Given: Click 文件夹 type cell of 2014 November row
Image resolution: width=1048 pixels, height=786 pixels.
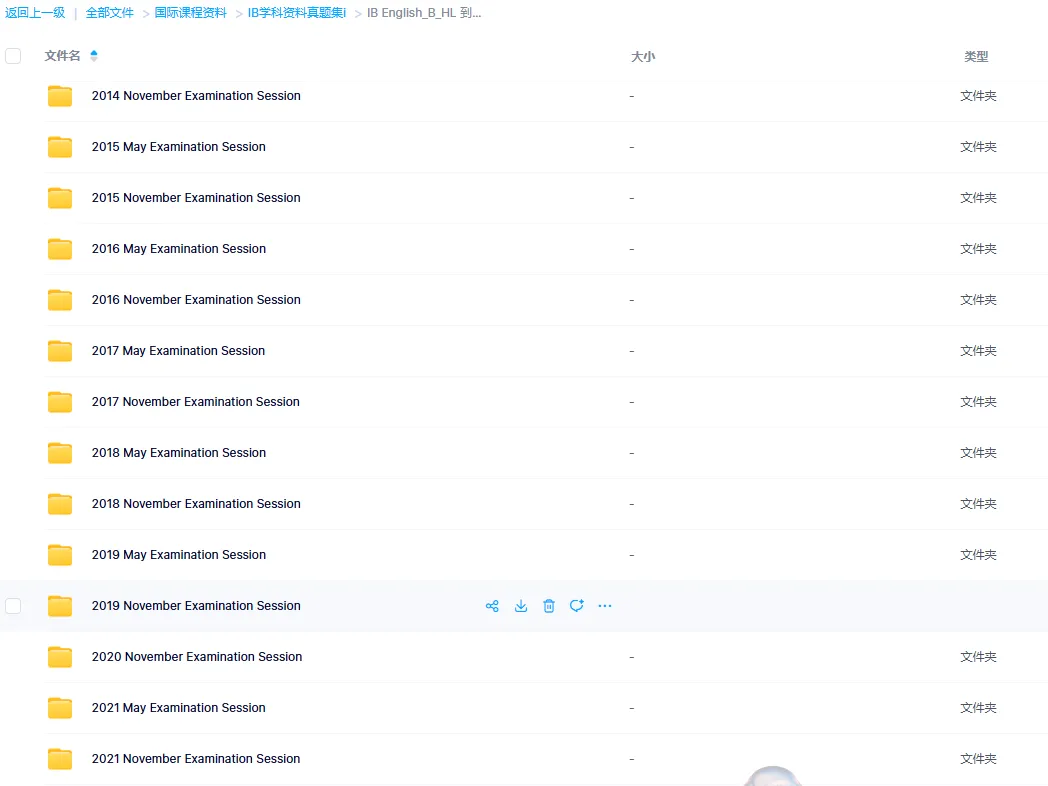Looking at the screenshot, I should (978, 96).
